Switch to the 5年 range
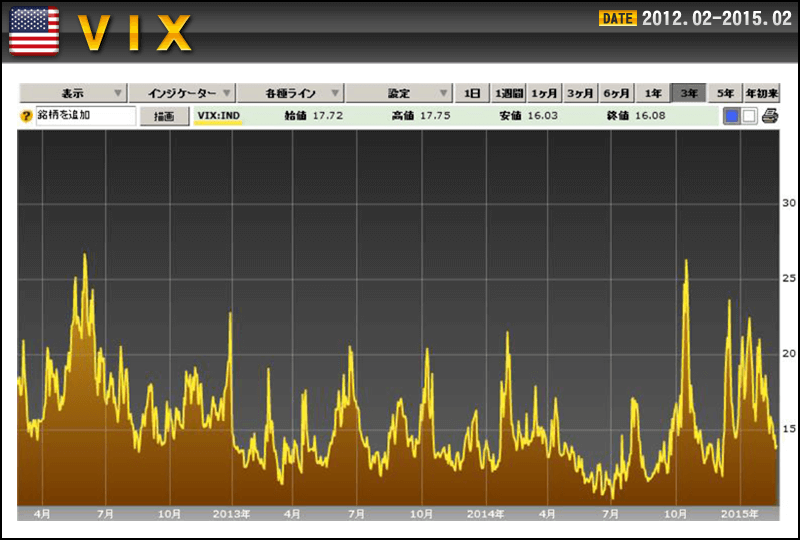Viewport: 800px width, 540px height. [x=725, y=93]
